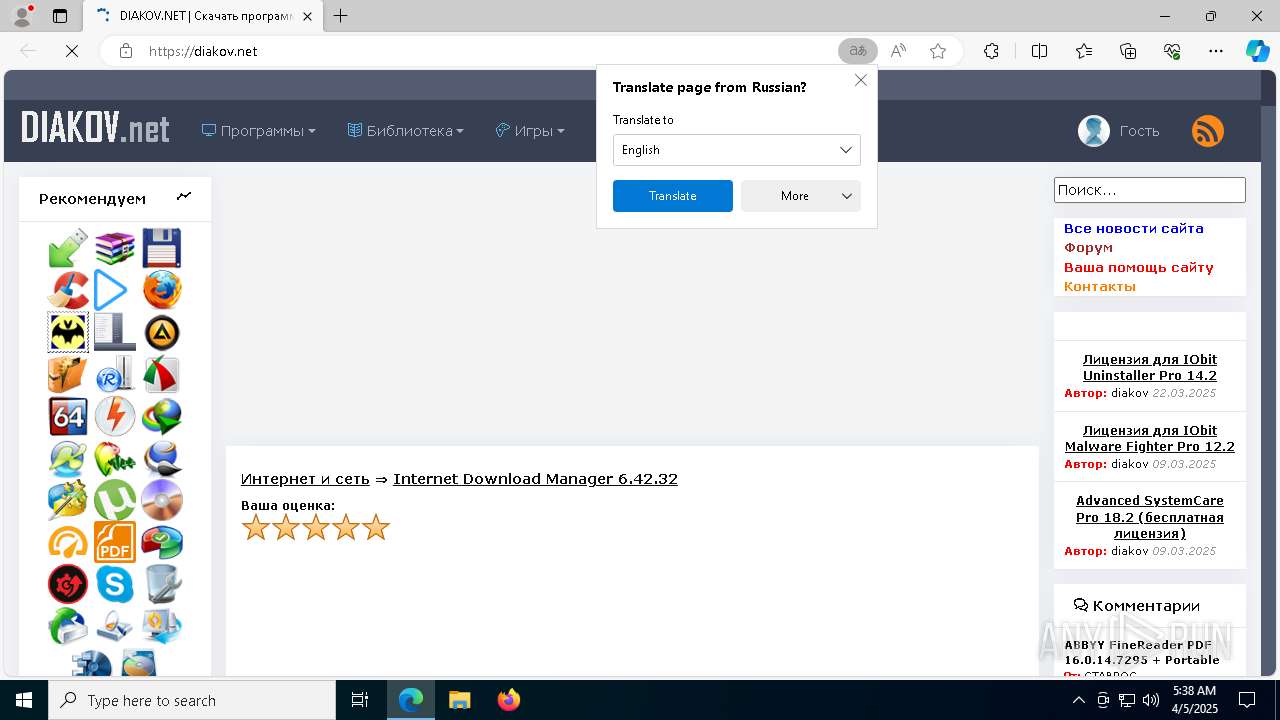The image size is (1280, 720).
Task: Add this page to favorites star
Action: coord(938,51)
